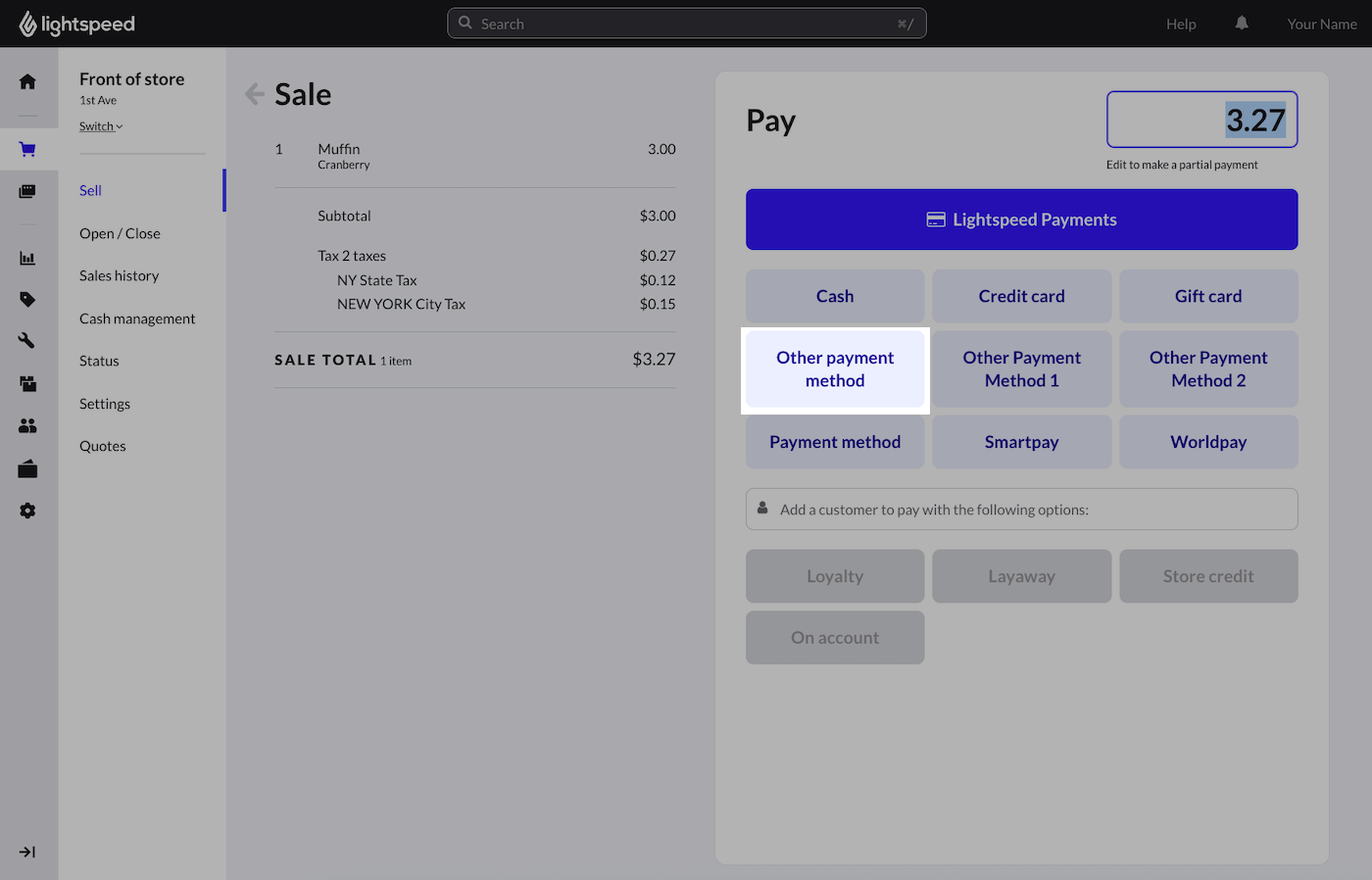Viewport: 1372px width, 880px height.
Task: Open the Inventory boxes icon
Action: [27, 383]
